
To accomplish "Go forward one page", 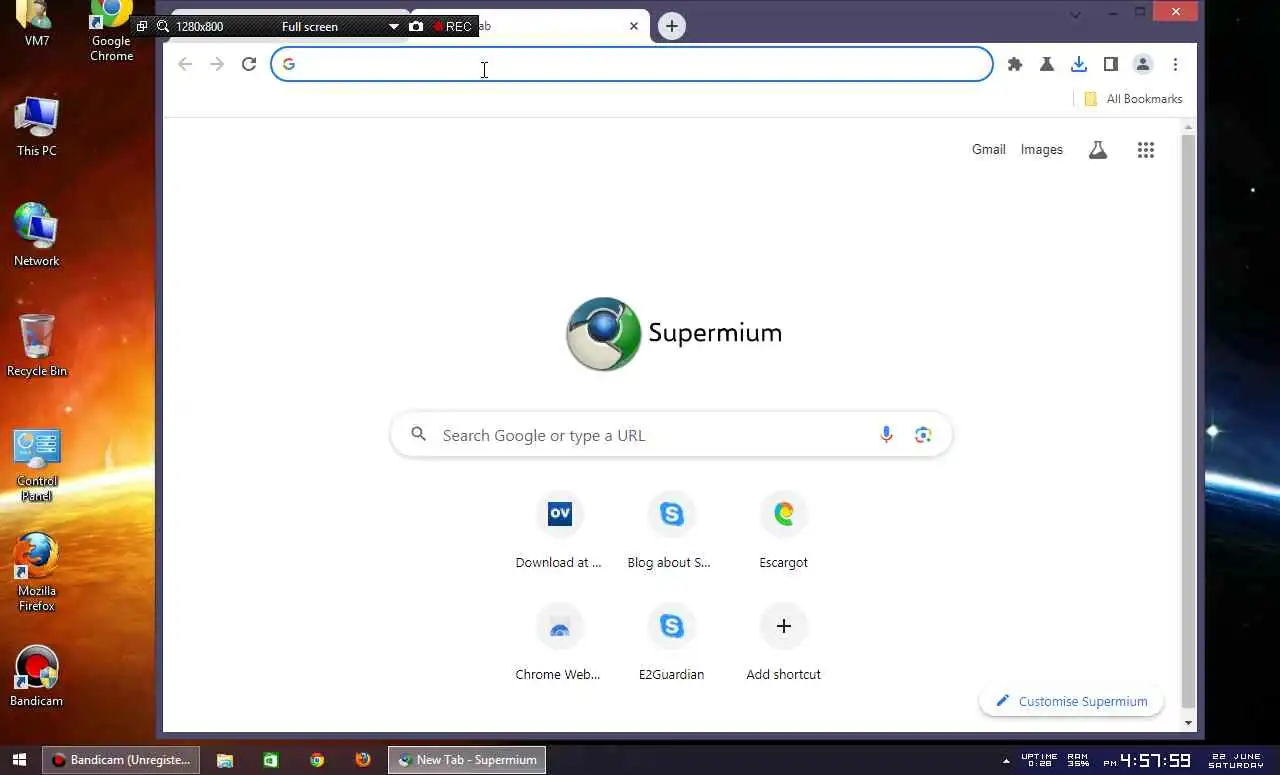I will point(217,64).
